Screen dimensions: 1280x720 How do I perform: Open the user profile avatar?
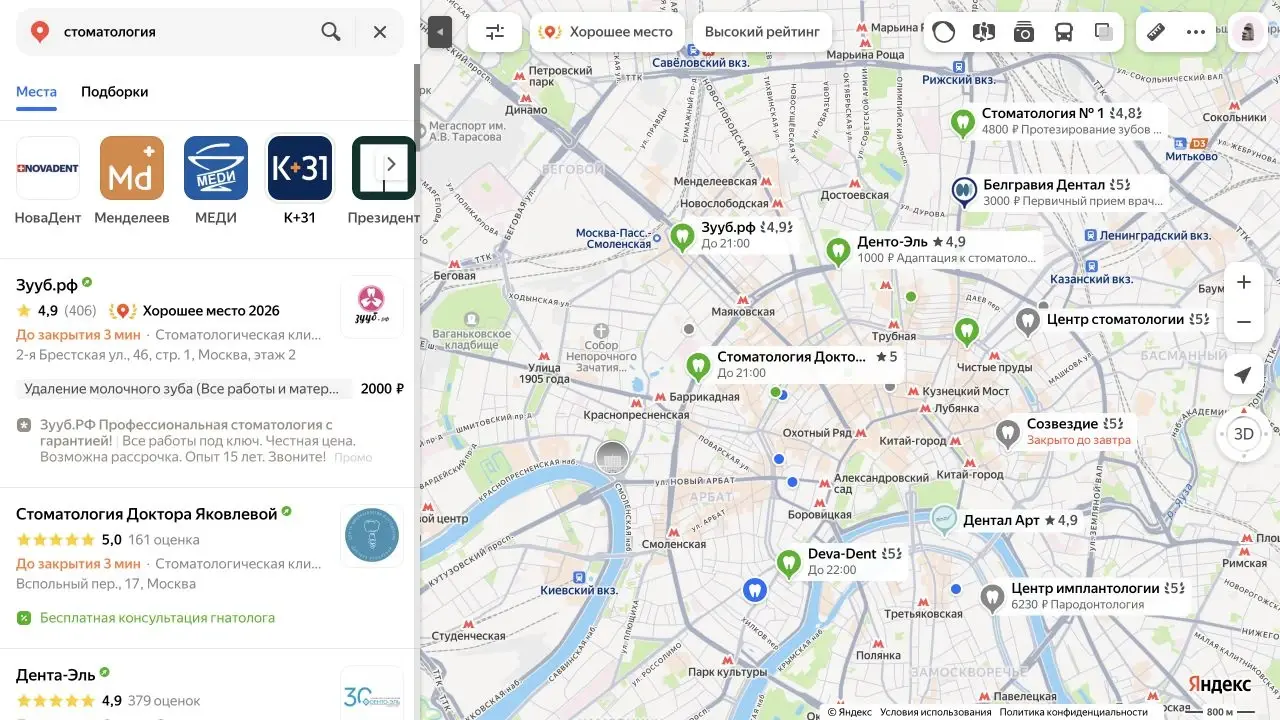[x=1248, y=32]
